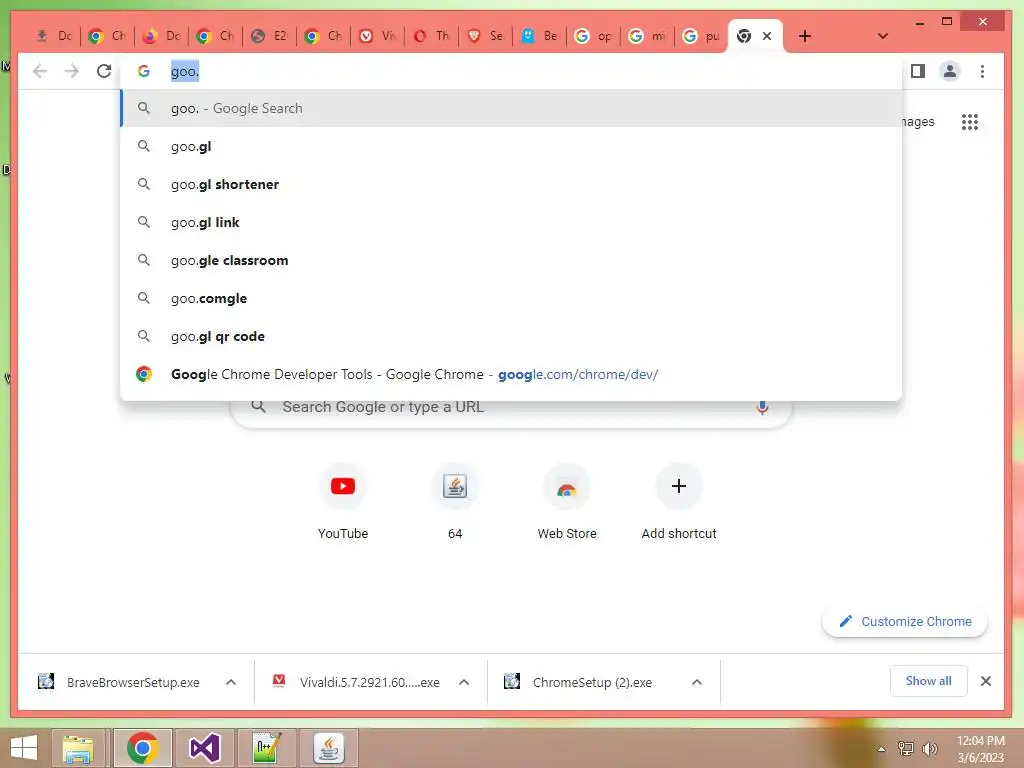Image resolution: width=1024 pixels, height=768 pixels.
Task: Expand options for Vivaldi installer download
Action: click(x=464, y=682)
